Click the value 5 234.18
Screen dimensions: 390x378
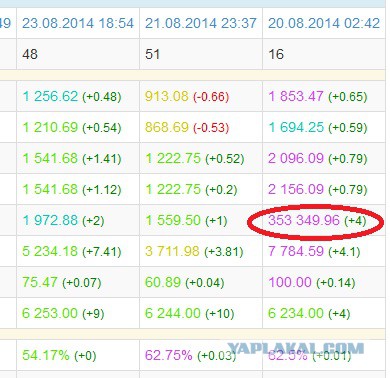point(50,251)
